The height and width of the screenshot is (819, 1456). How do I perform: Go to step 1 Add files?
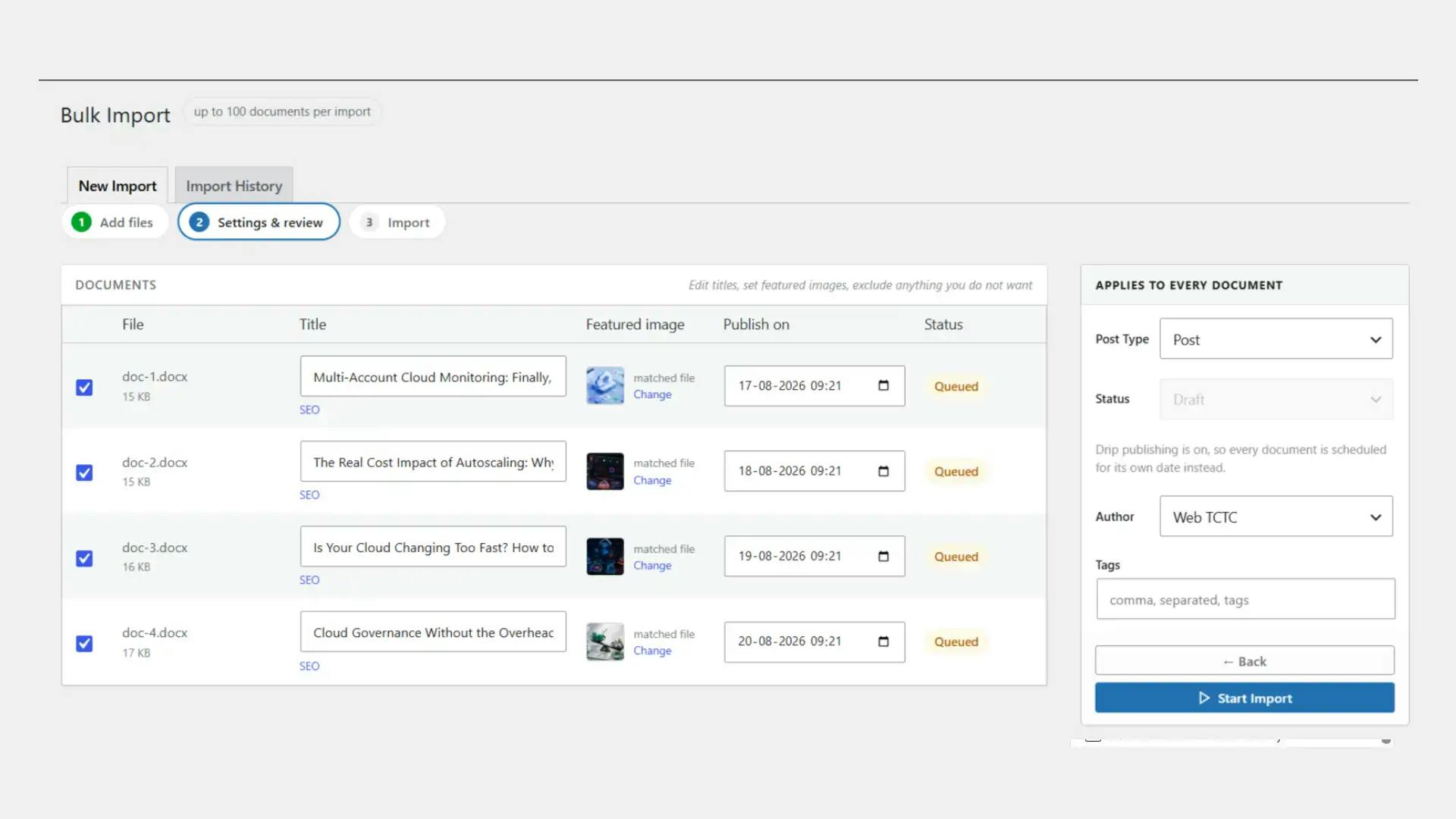pyautogui.click(x=115, y=222)
